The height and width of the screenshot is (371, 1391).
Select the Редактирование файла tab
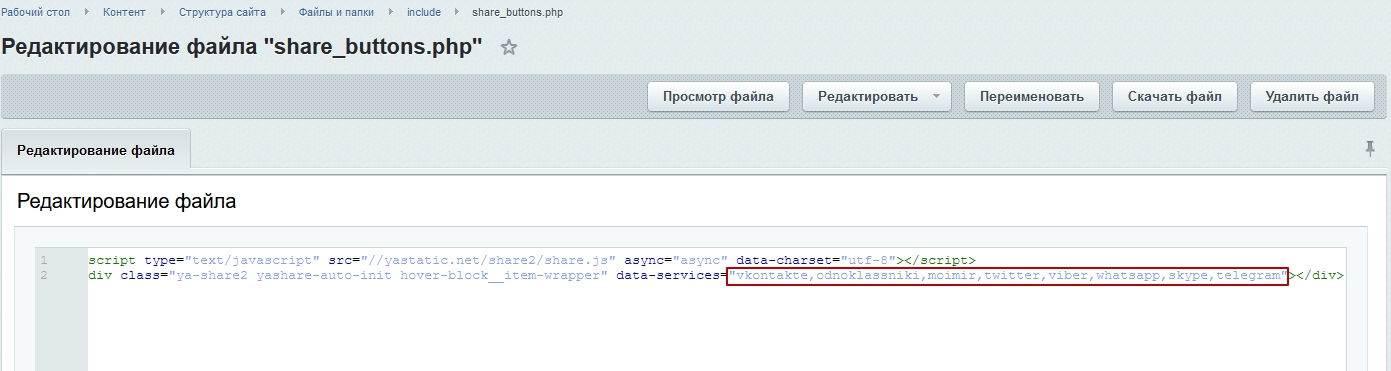tap(96, 150)
